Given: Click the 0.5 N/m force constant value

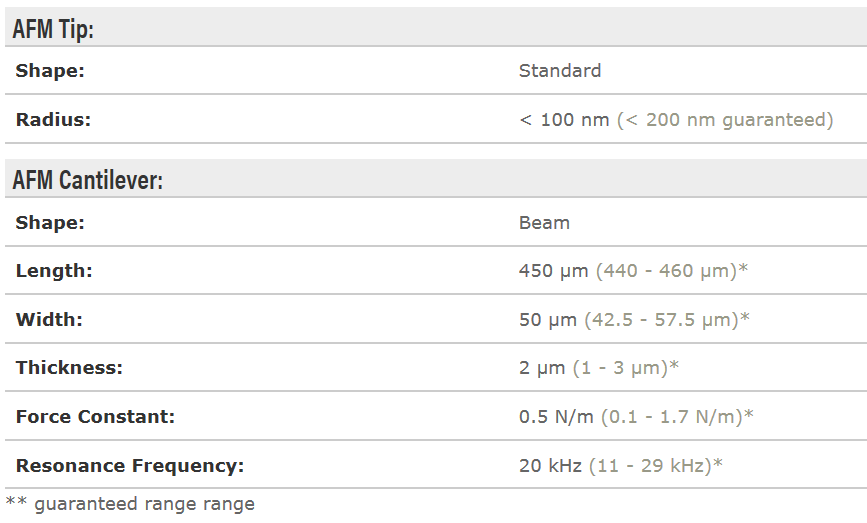Looking at the screenshot, I should pos(557,416).
